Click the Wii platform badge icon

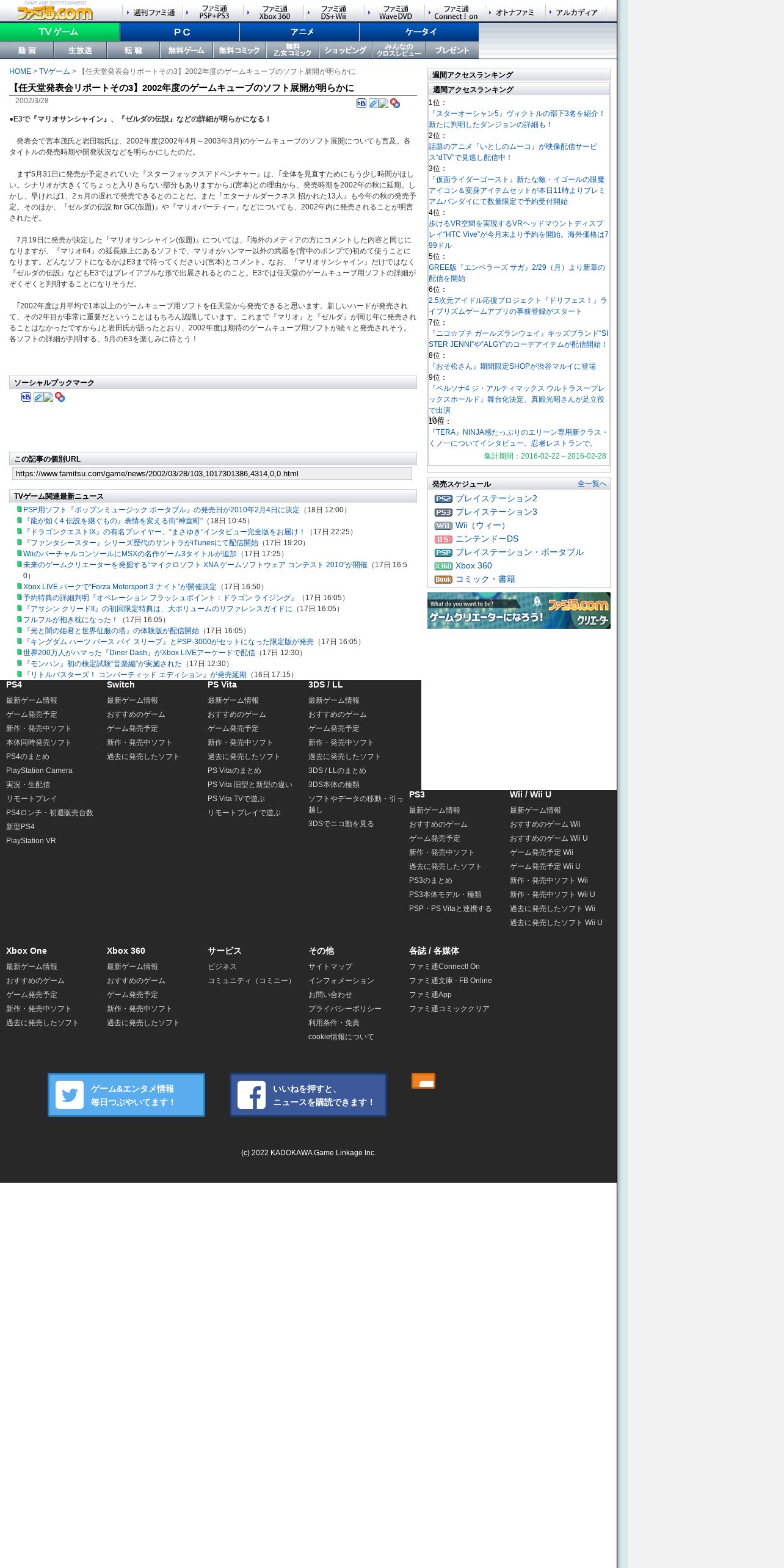tap(443, 526)
